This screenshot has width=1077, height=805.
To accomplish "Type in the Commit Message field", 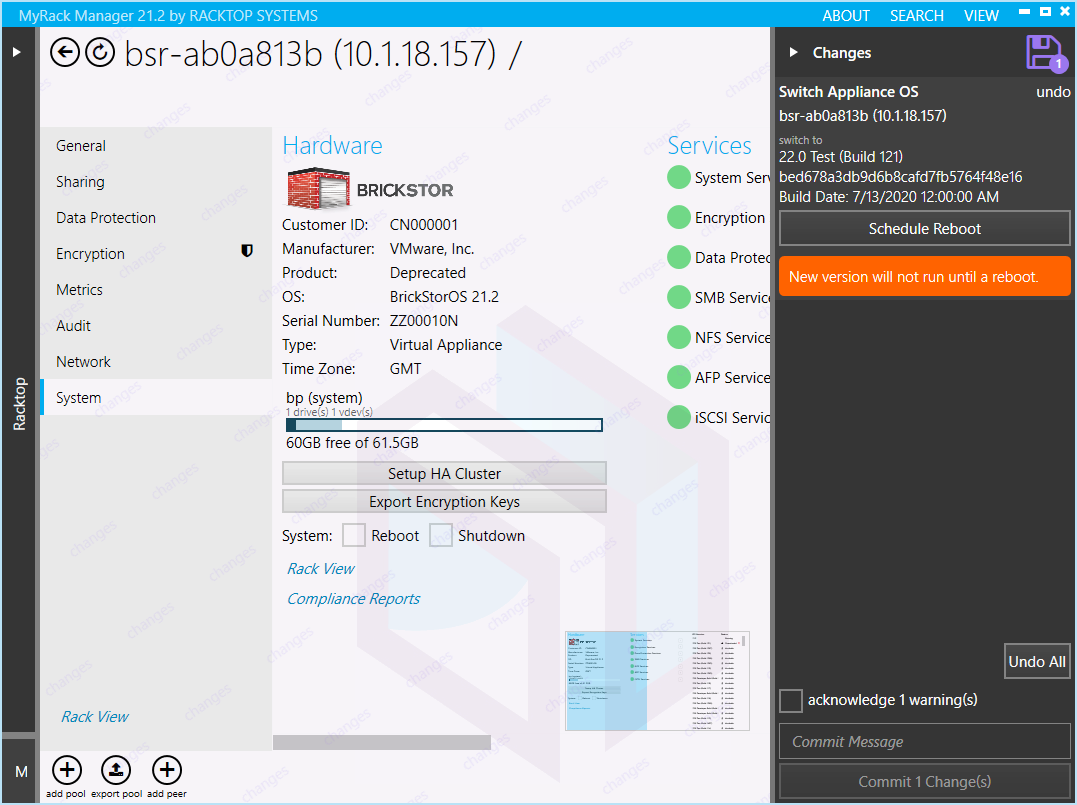I will tap(924, 742).
